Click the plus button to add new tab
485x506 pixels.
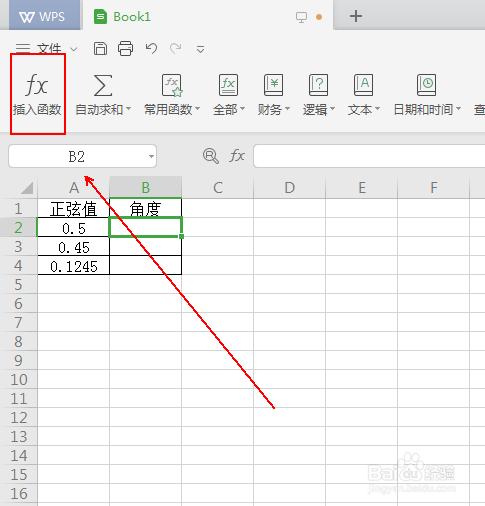tap(356, 16)
